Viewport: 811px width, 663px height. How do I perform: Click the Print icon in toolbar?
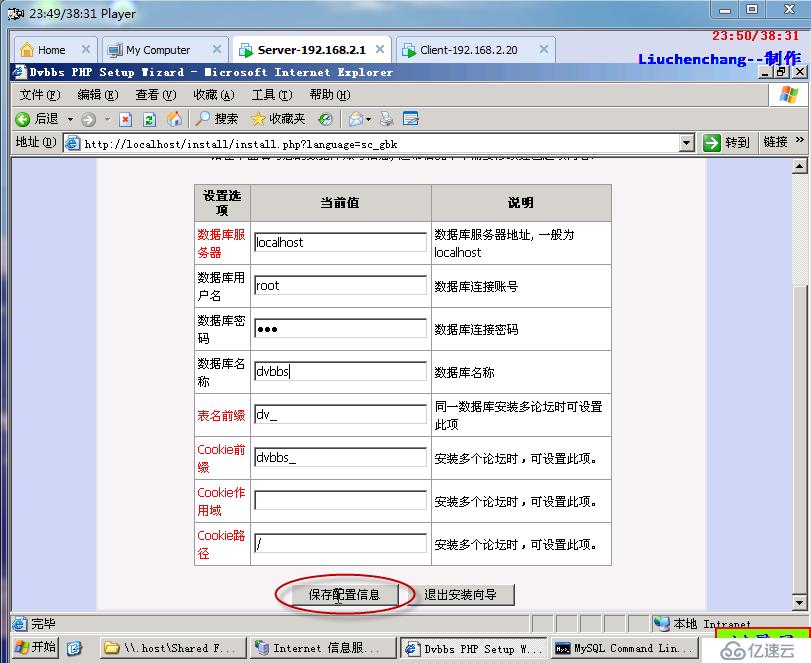point(386,119)
